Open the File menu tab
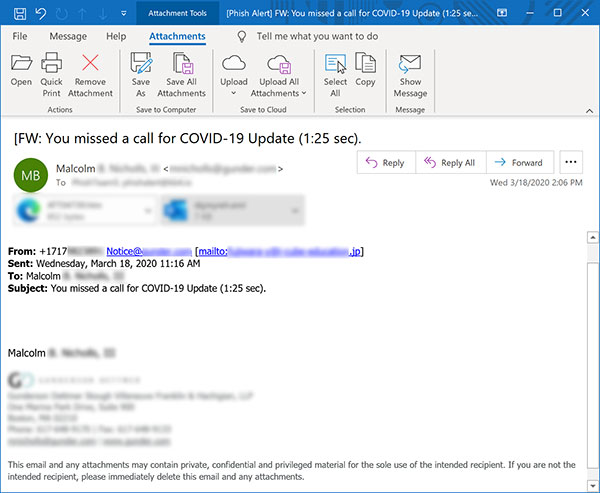 click(20, 36)
